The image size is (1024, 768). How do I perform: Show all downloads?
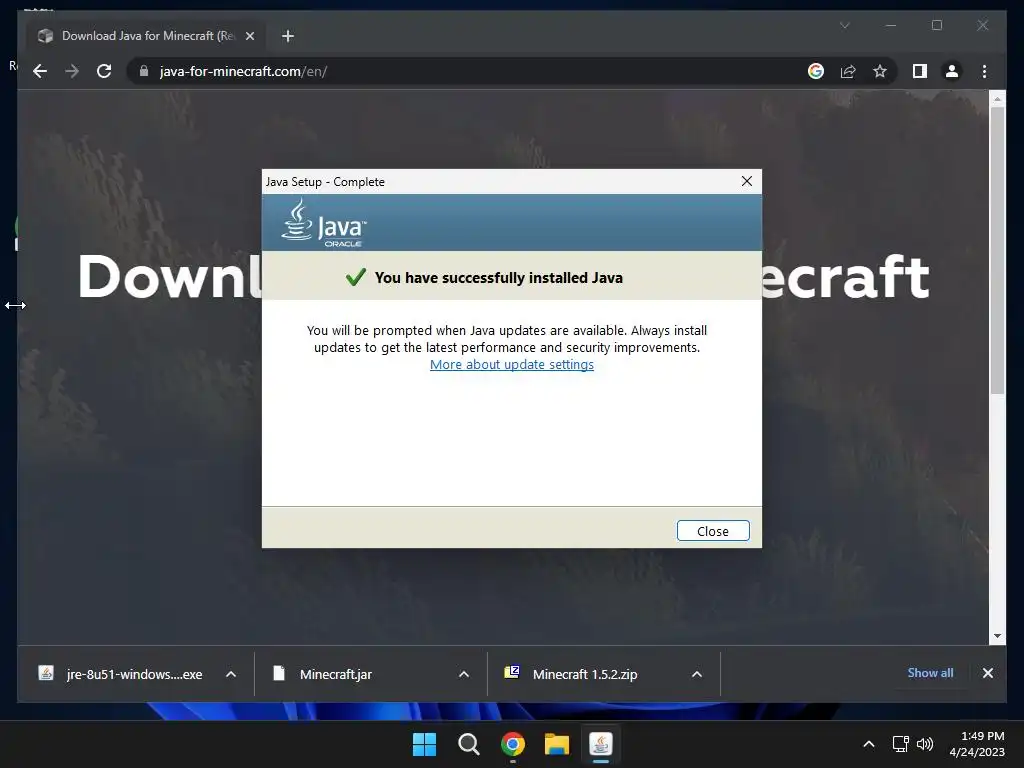[x=930, y=673]
